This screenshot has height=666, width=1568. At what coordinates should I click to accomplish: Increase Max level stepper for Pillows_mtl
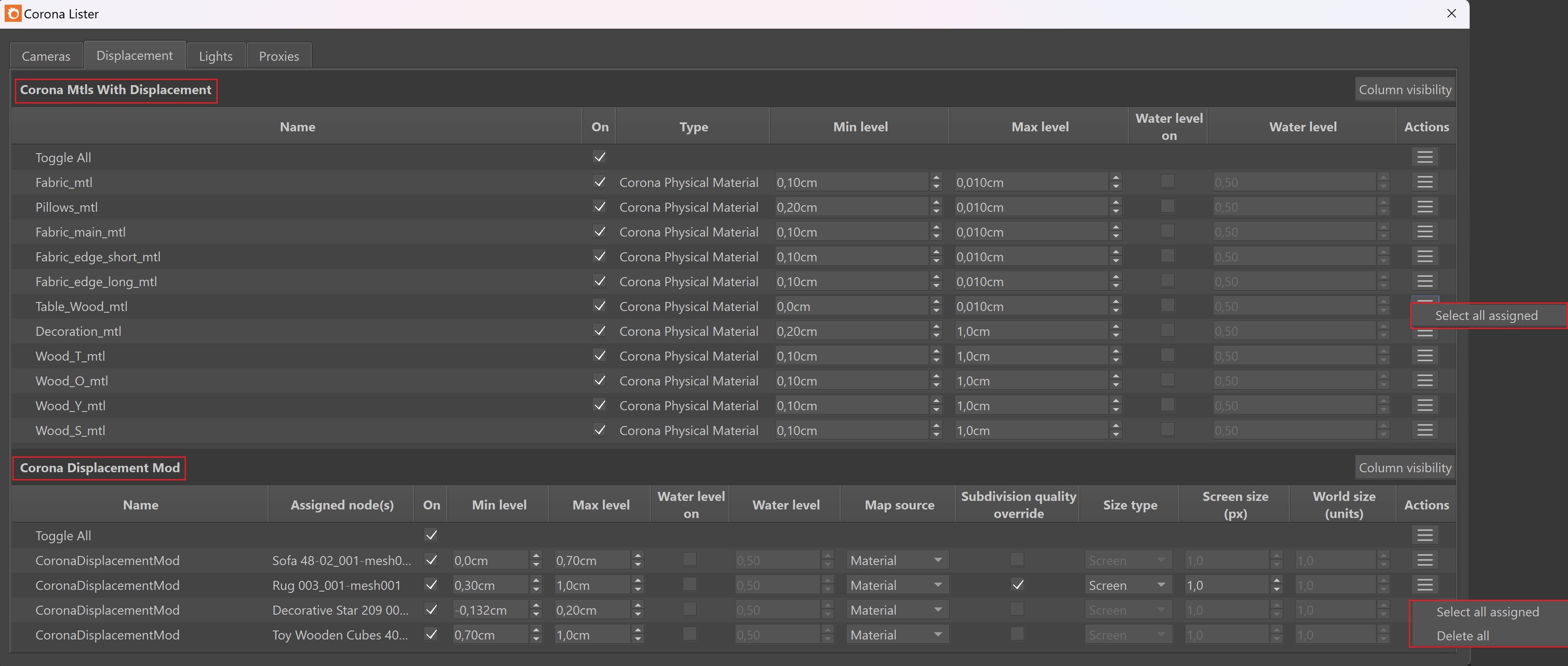[x=1115, y=203]
